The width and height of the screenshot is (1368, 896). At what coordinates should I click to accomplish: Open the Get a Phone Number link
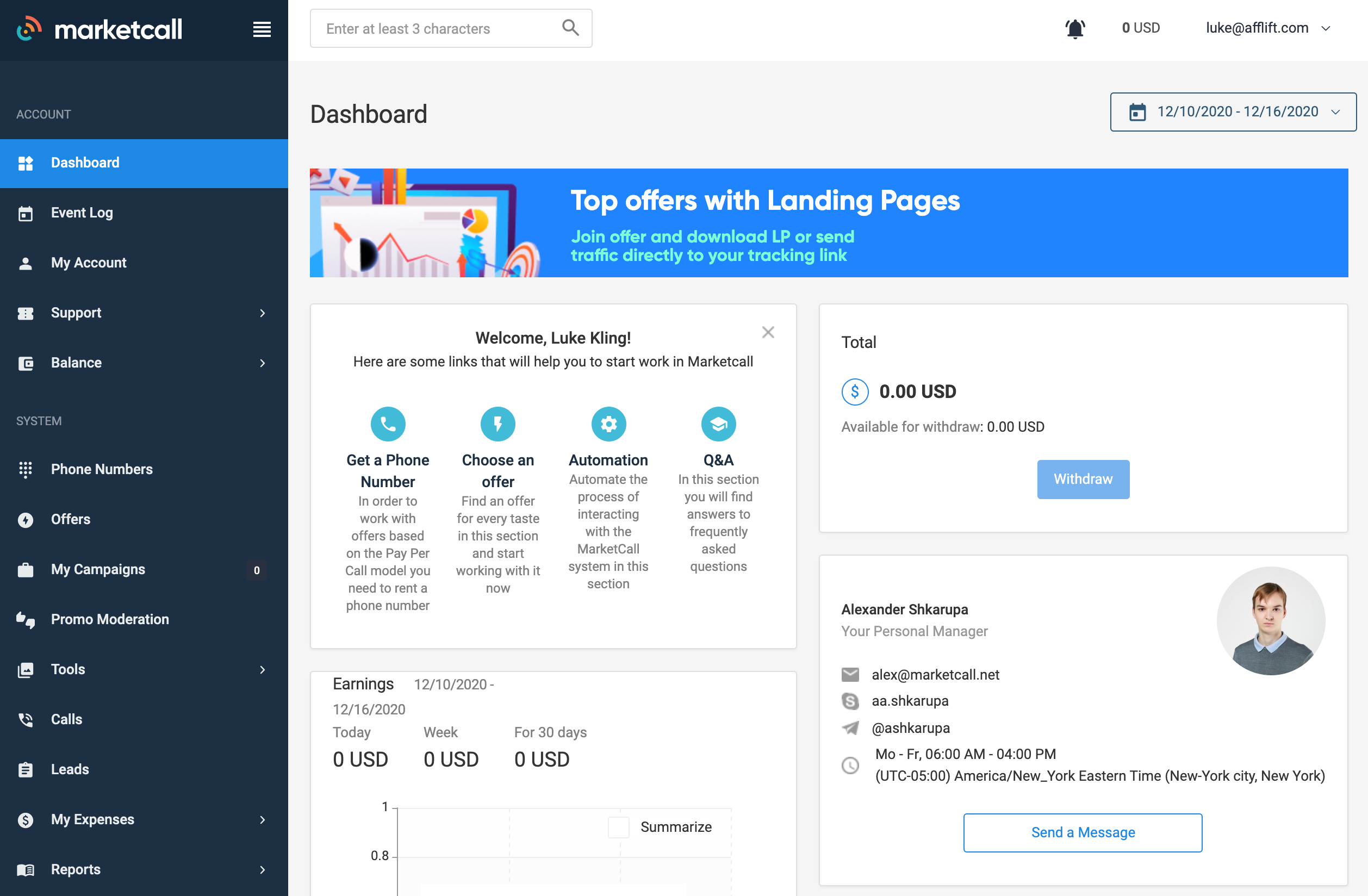388,471
